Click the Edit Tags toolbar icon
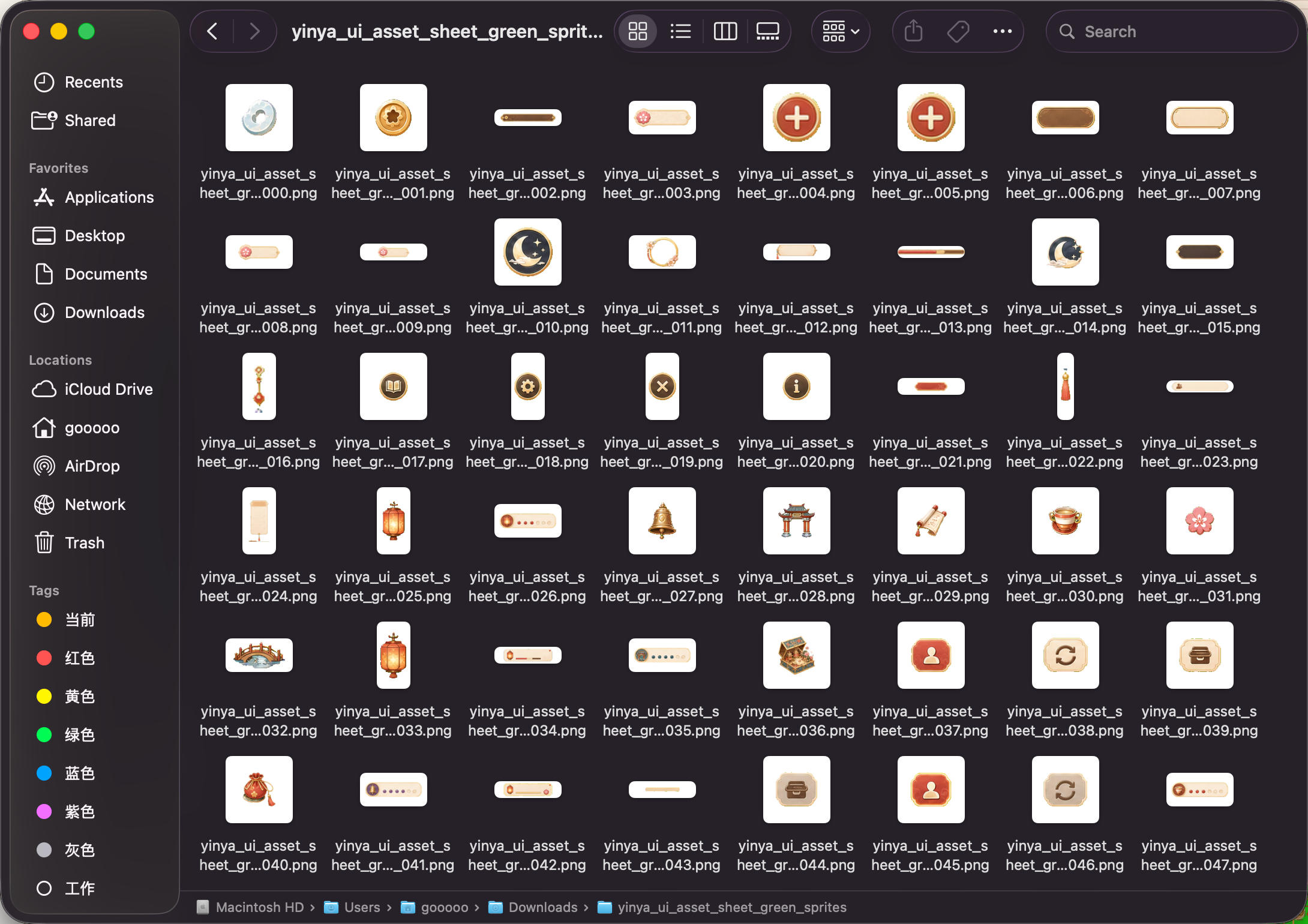The height and width of the screenshot is (924, 1308). [958, 31]
